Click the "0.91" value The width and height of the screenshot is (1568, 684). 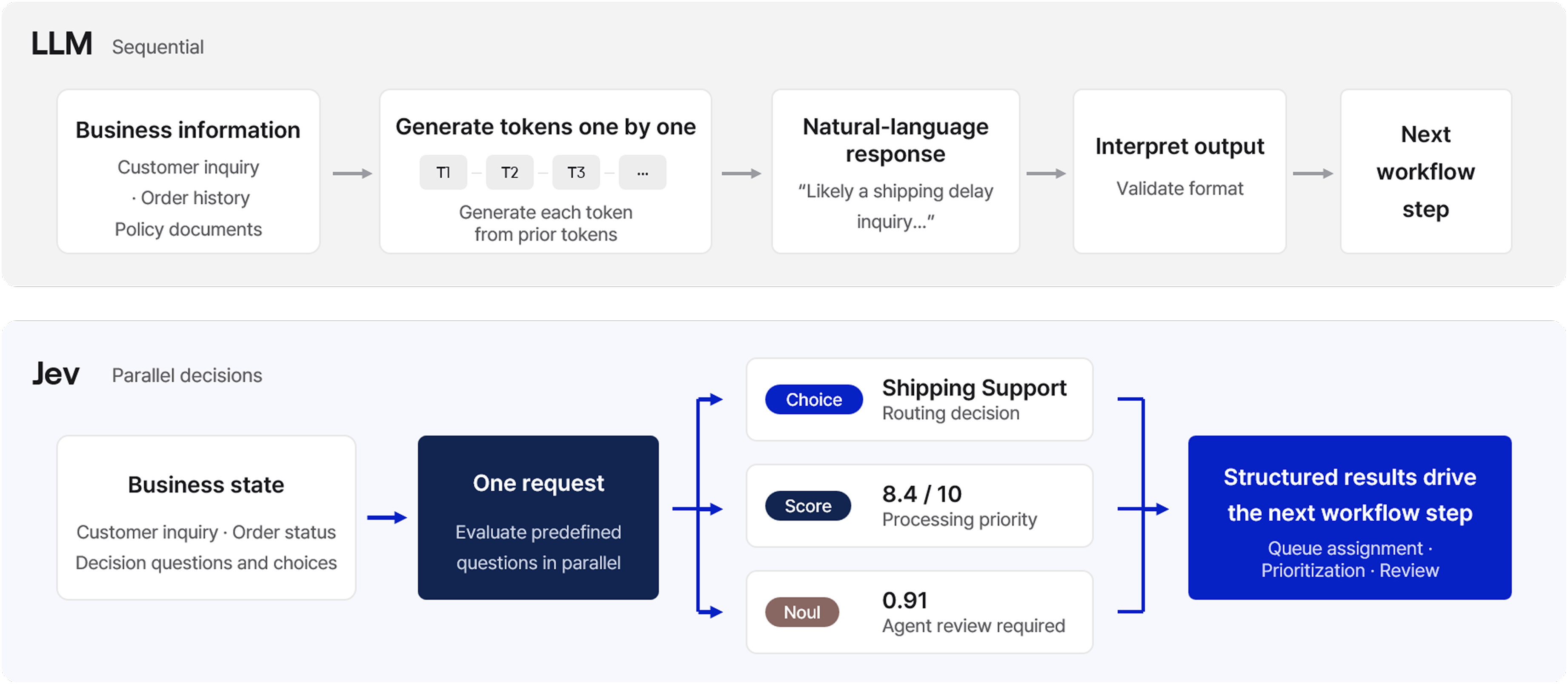pyautogui.click(x=904, y=601)
